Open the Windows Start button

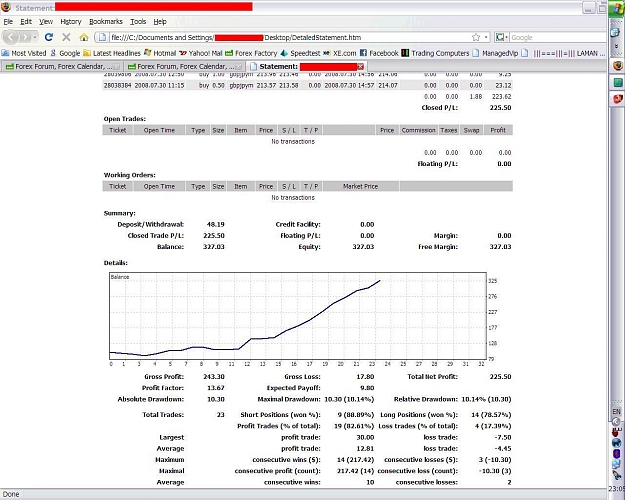617,9
